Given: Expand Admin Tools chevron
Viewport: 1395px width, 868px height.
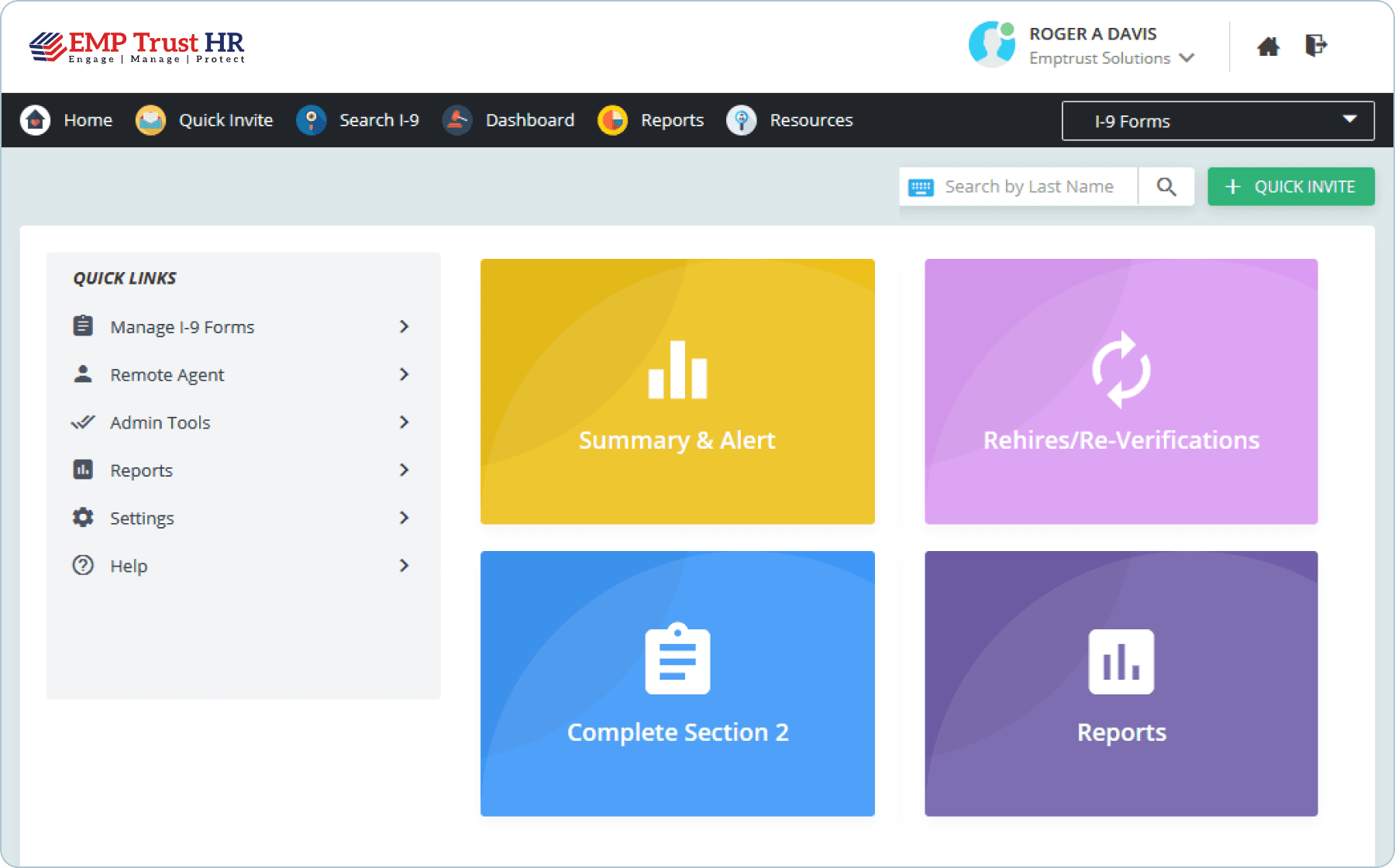Looking at the screenshot, I should click(x=404, y=422).
